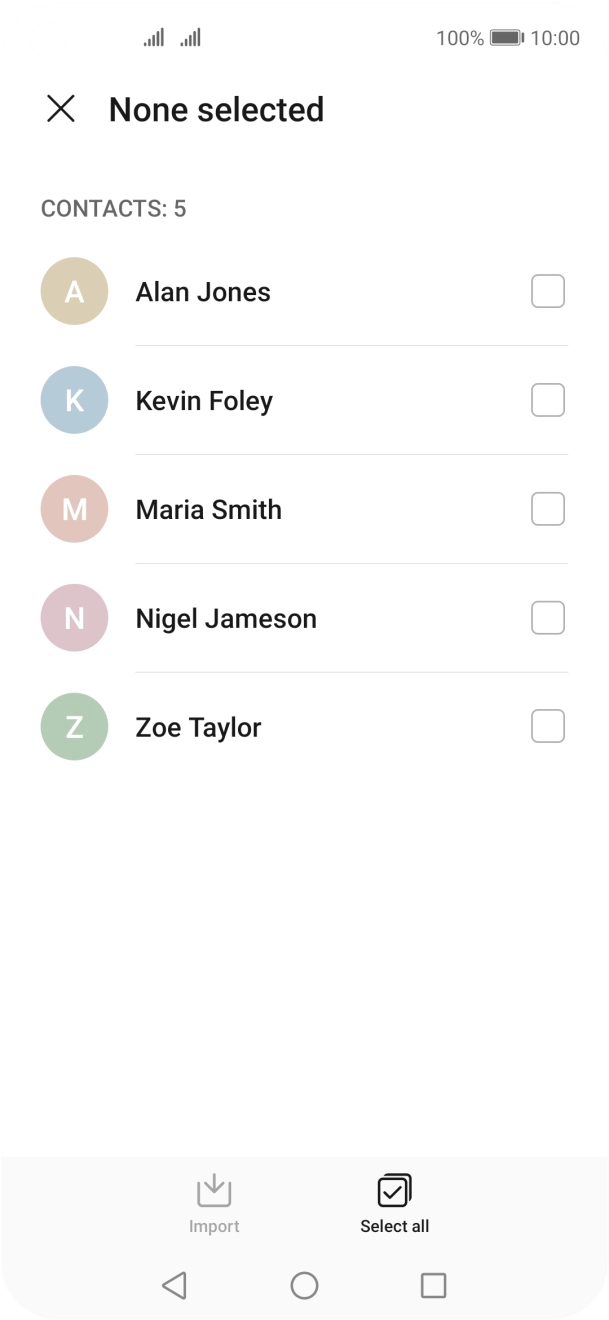Viewport: 609px width, 1320px height.
Task: Tick Zoe Taylor's checkbox
Action: click(547, 727)
